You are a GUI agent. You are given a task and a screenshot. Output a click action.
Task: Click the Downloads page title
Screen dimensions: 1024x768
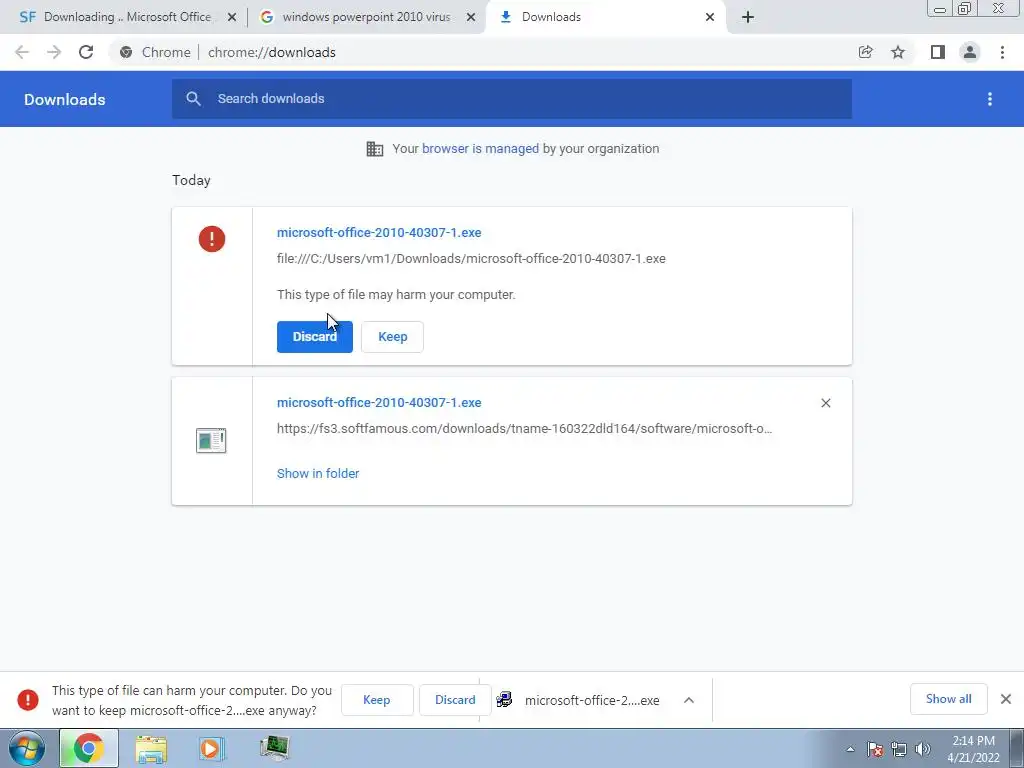pos(65,99)
